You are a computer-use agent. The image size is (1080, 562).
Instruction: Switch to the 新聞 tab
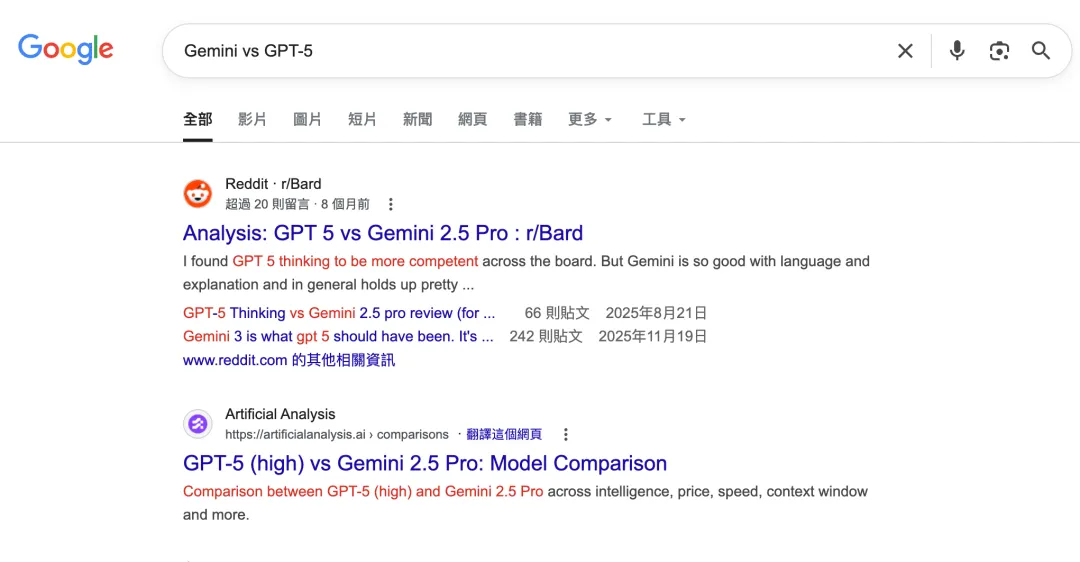tap(417, 119)
